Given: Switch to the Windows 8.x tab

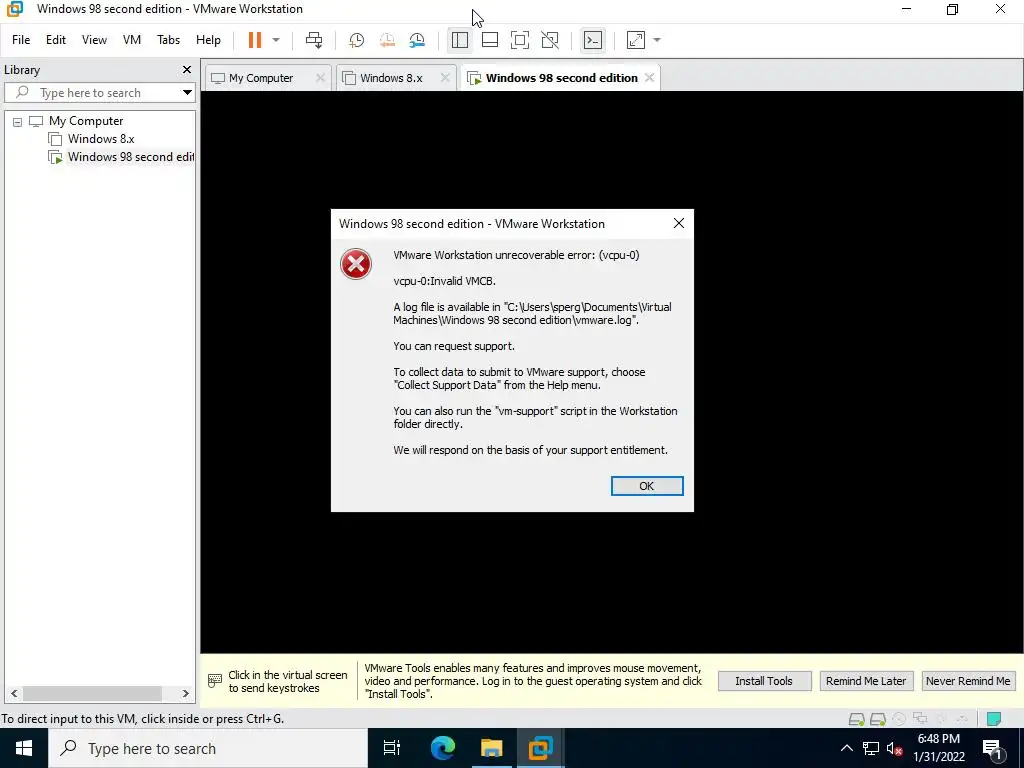Looking at the screenshot, I should pyautogui.click(x=391, y=78).
